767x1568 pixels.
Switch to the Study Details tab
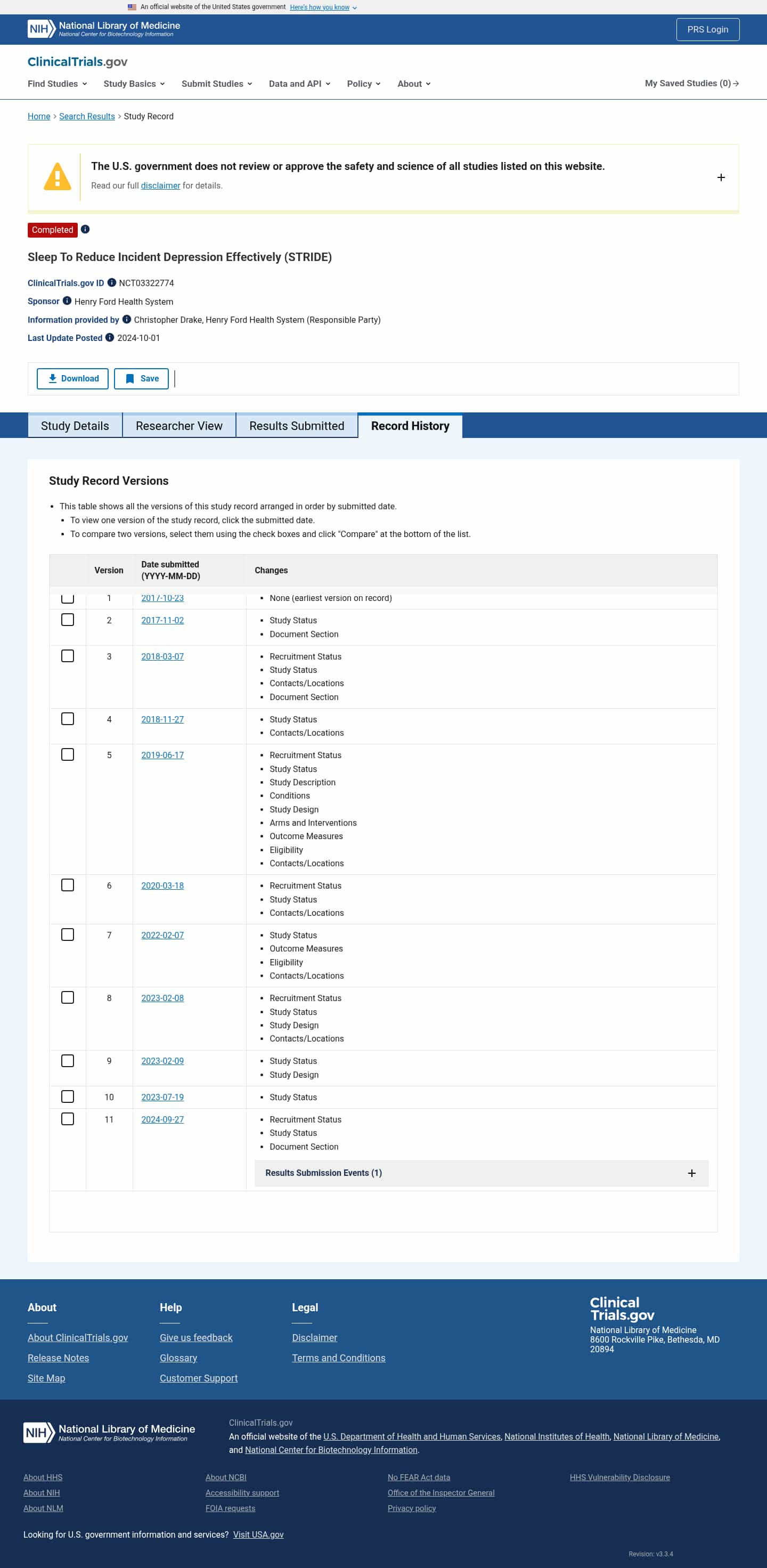75,426
